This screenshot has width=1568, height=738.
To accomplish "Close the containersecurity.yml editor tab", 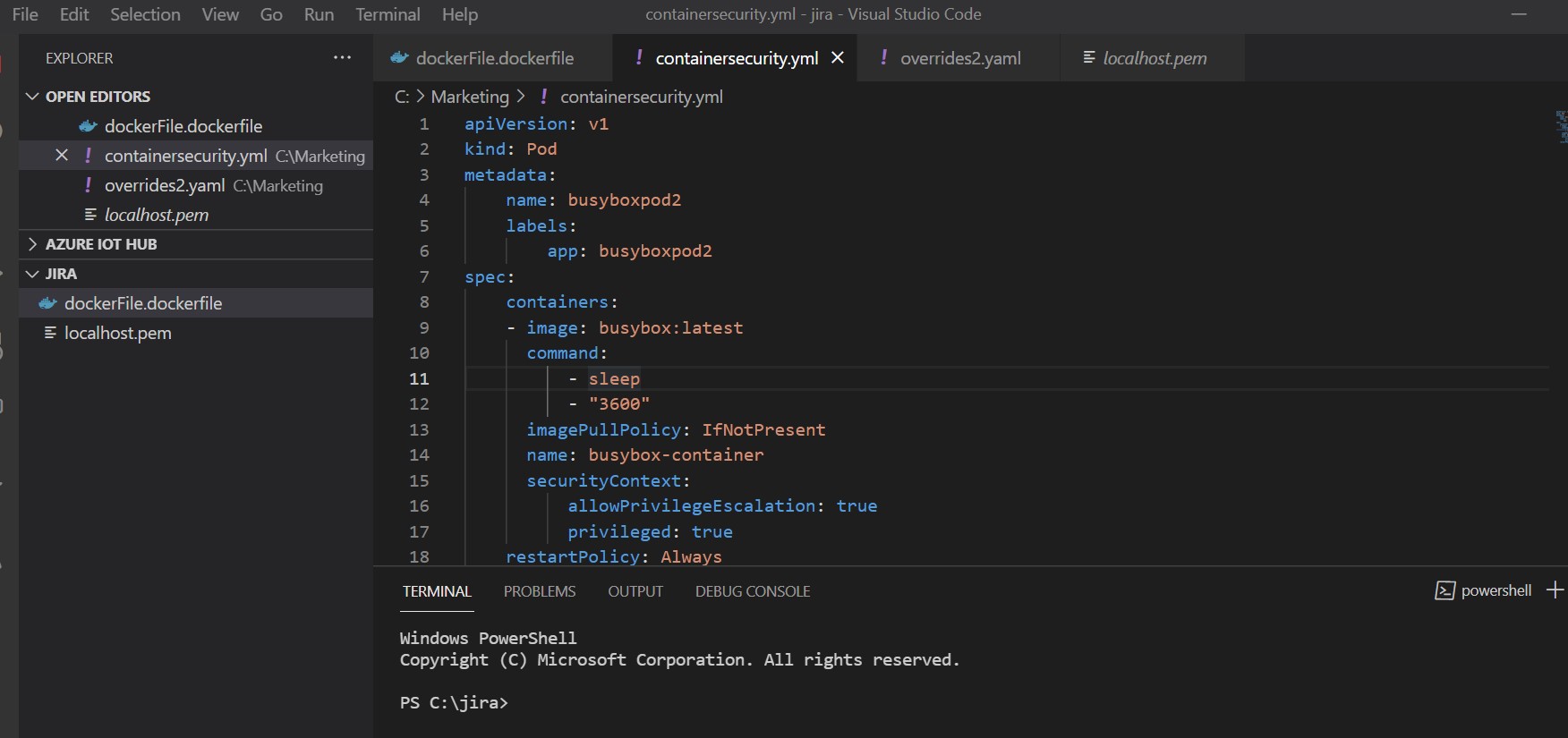I will coord(838,58).
